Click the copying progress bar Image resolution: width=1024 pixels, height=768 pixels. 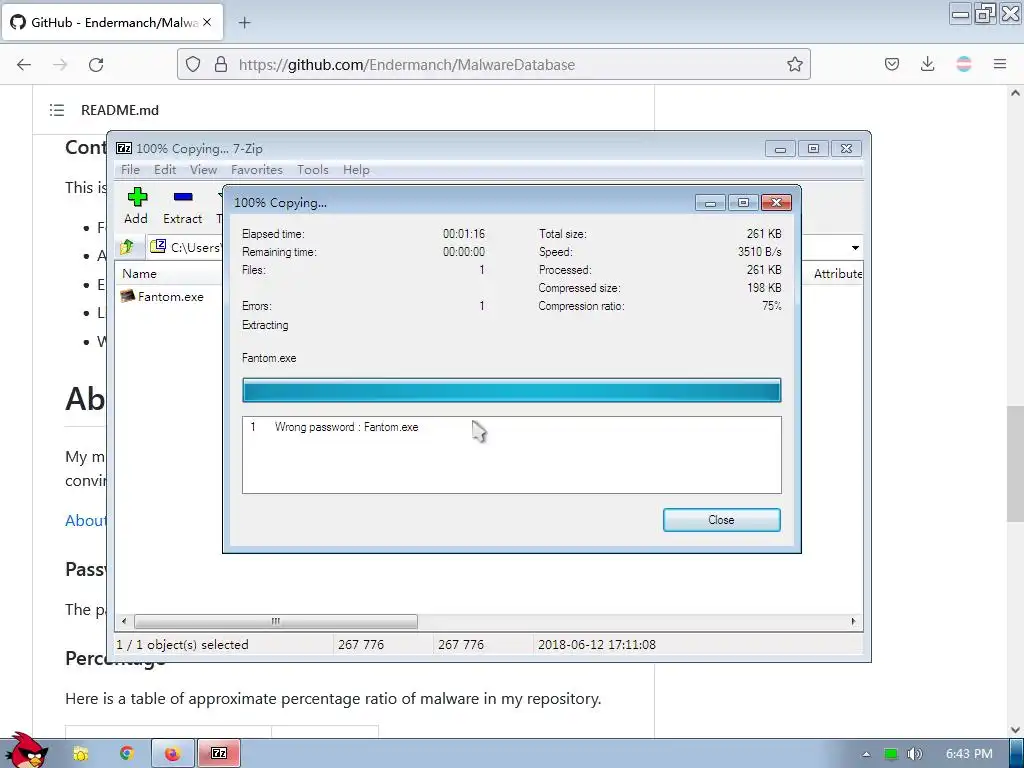(511, 391)
